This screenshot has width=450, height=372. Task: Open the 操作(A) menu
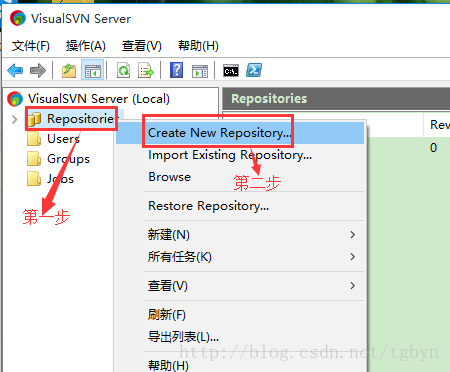click(86, 46)
